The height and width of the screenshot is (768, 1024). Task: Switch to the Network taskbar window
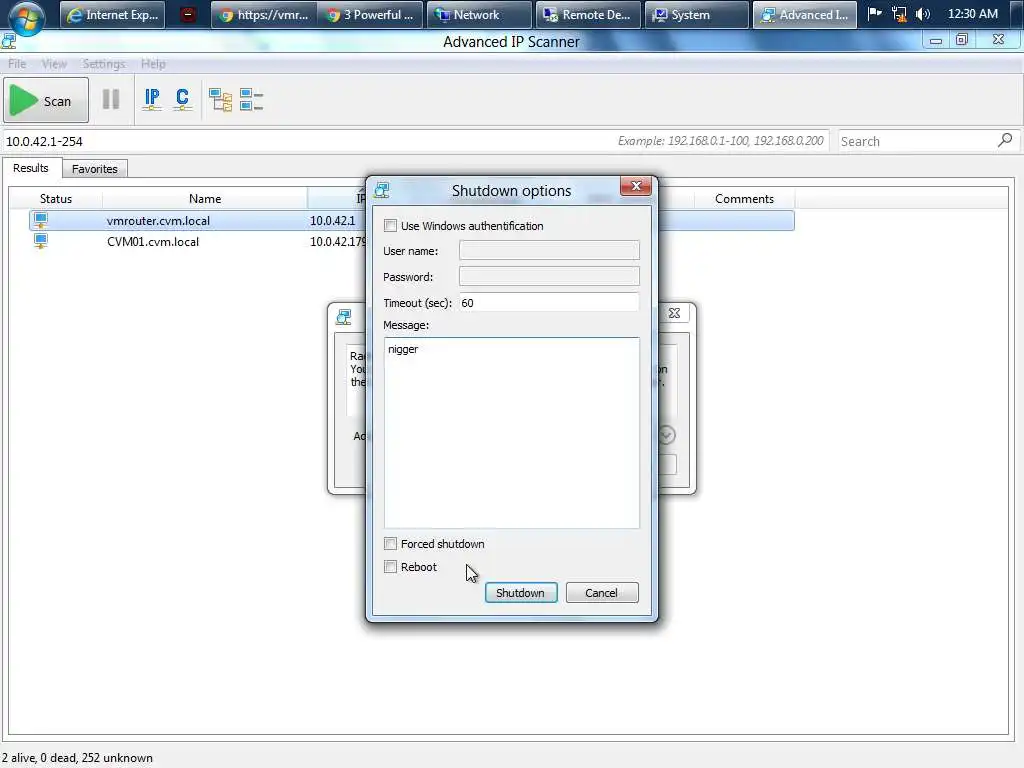(x=479, y=15)
